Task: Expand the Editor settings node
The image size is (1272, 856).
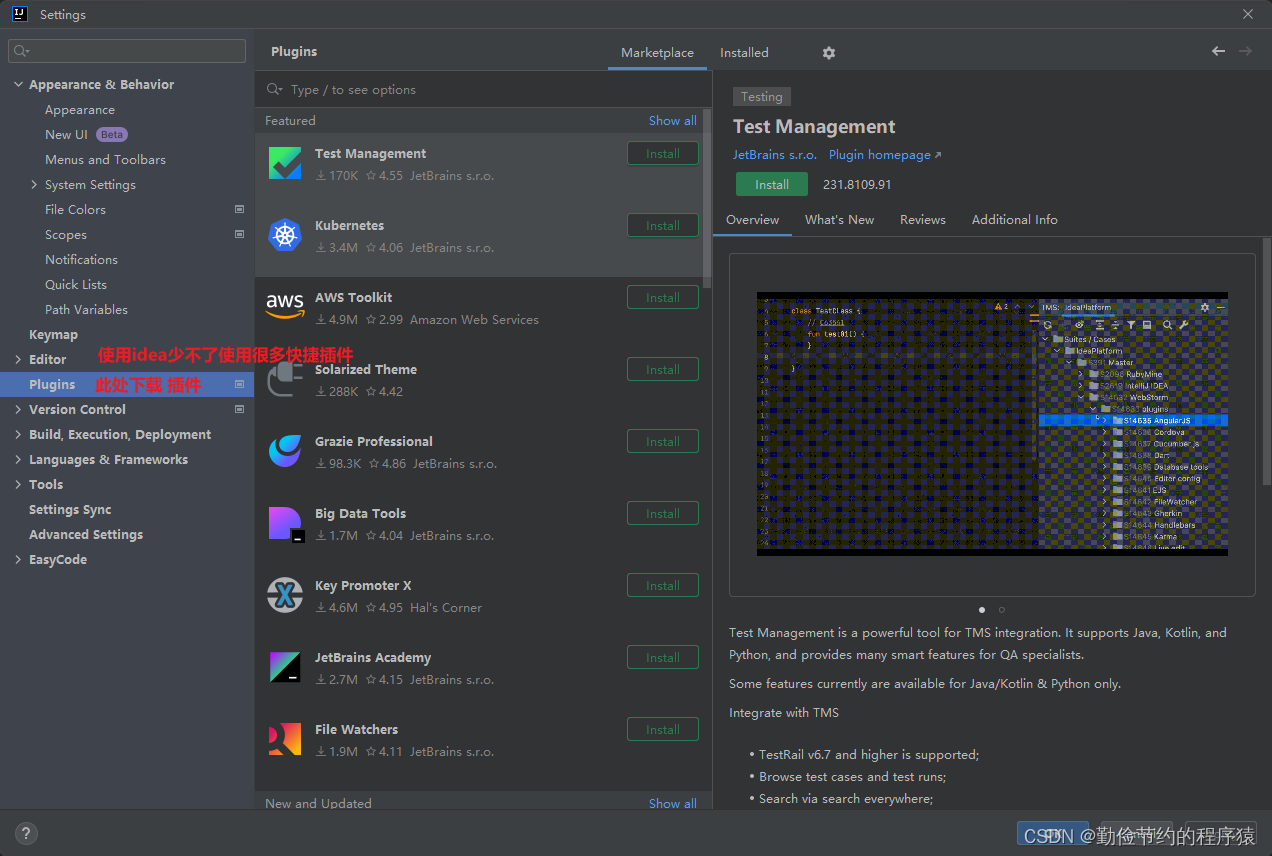Action: coord(18,360)
